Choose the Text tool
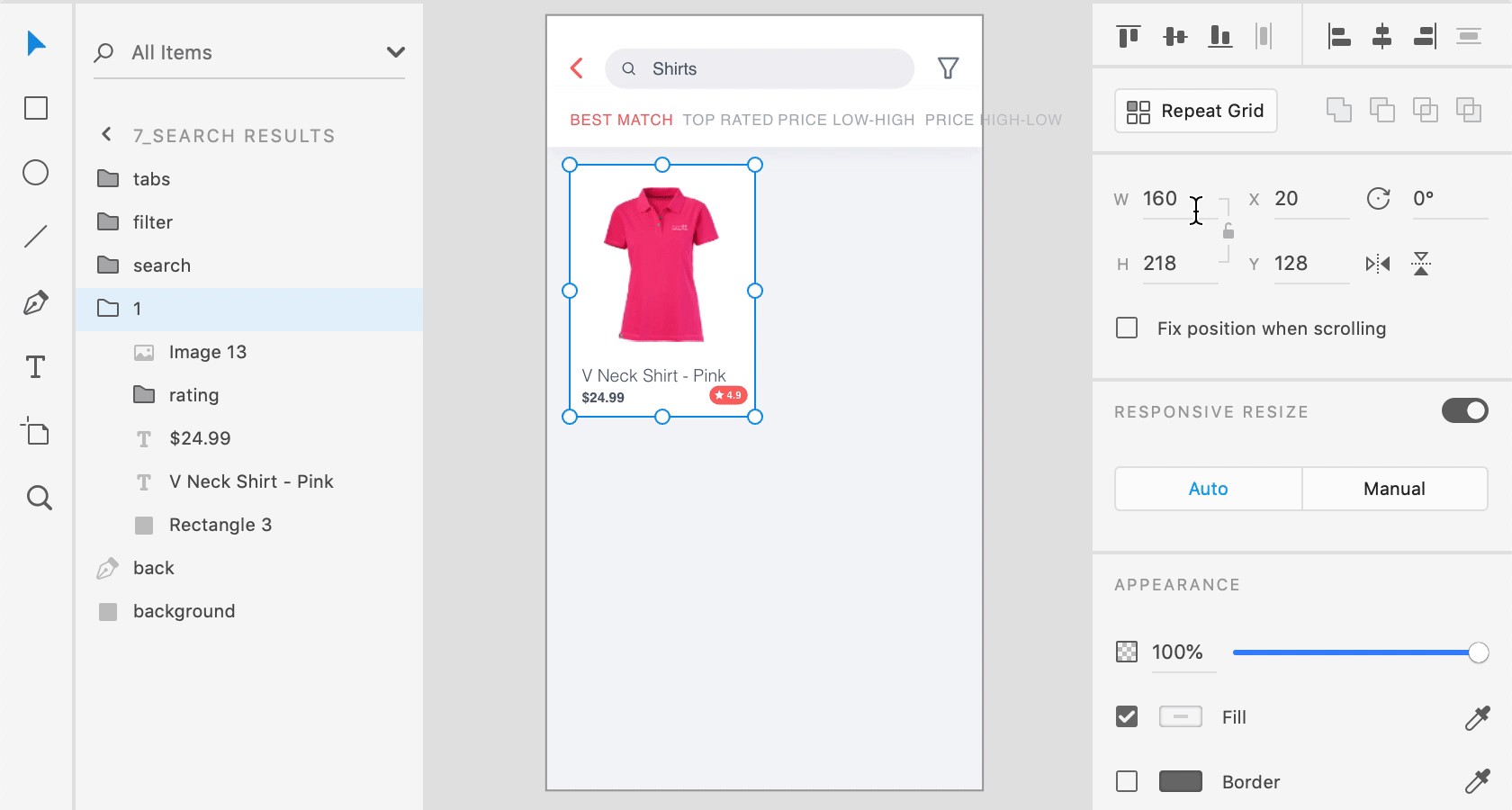This screenshot has height=810, width=1512. click(x=36, y=367)
